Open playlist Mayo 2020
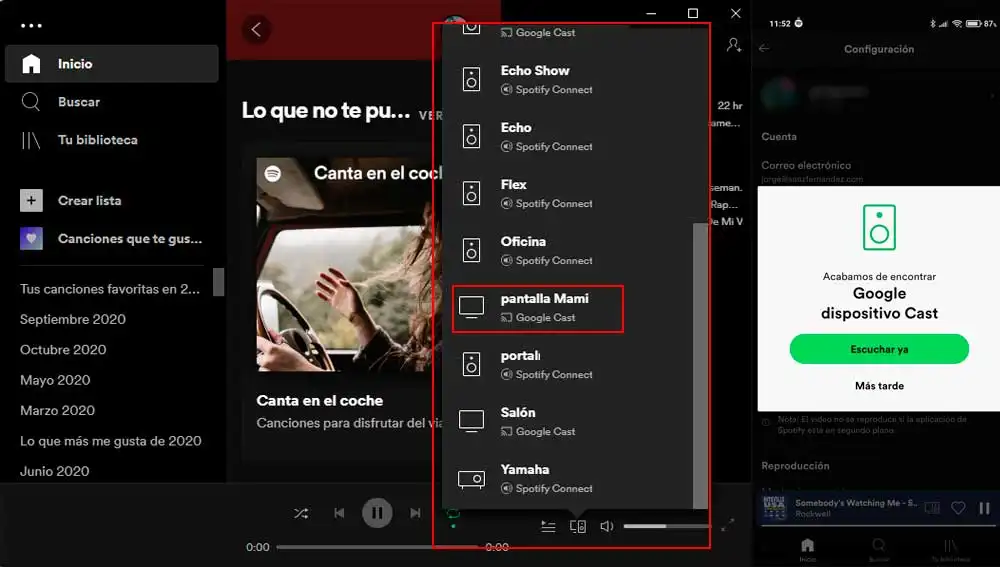The width and height of the screenshot is (1000, 567). point(55,380)
